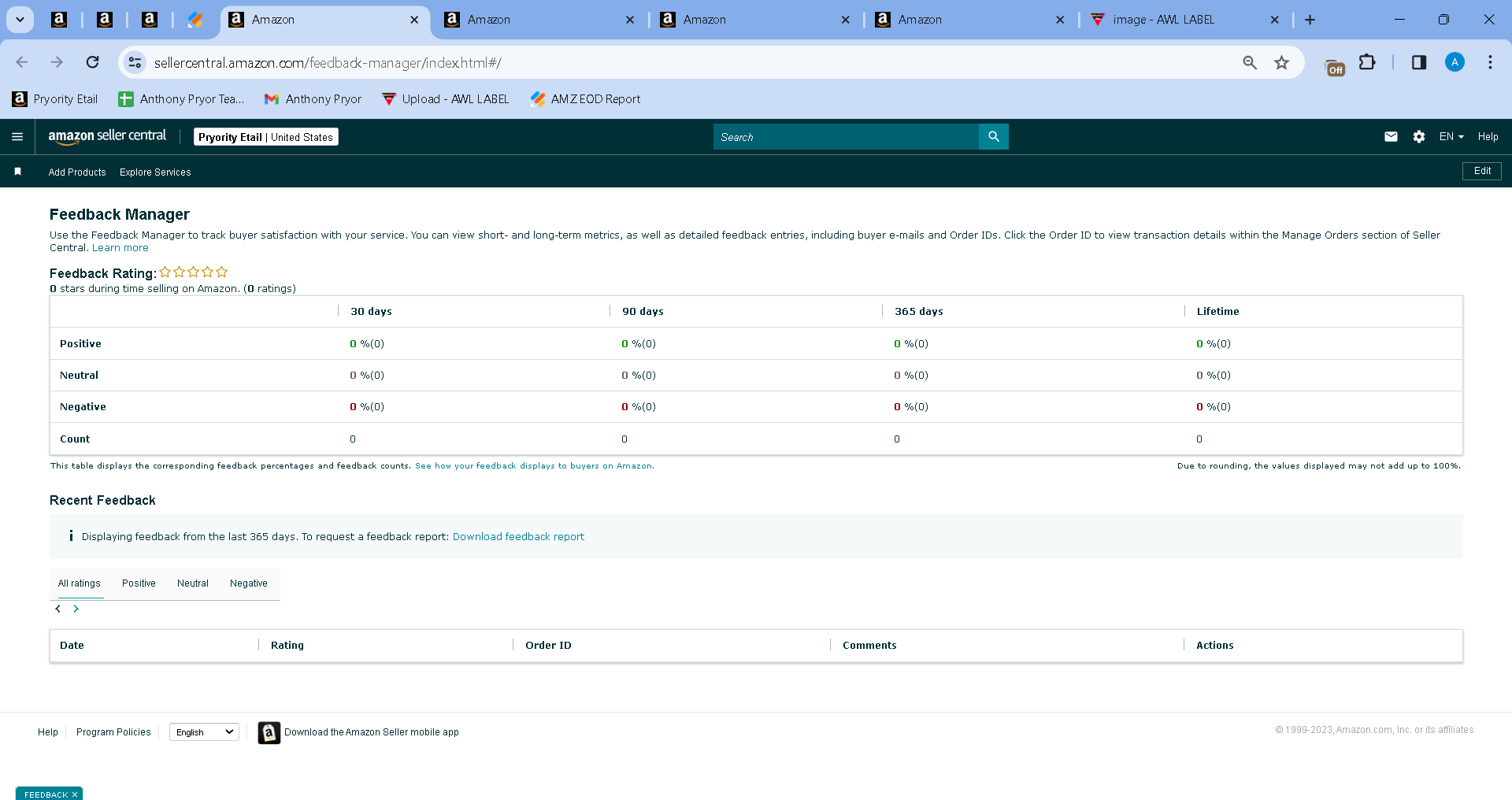Click the bookmark flag icon
This screenshot has height=800, width=1512.
click(x=18, y=172)
